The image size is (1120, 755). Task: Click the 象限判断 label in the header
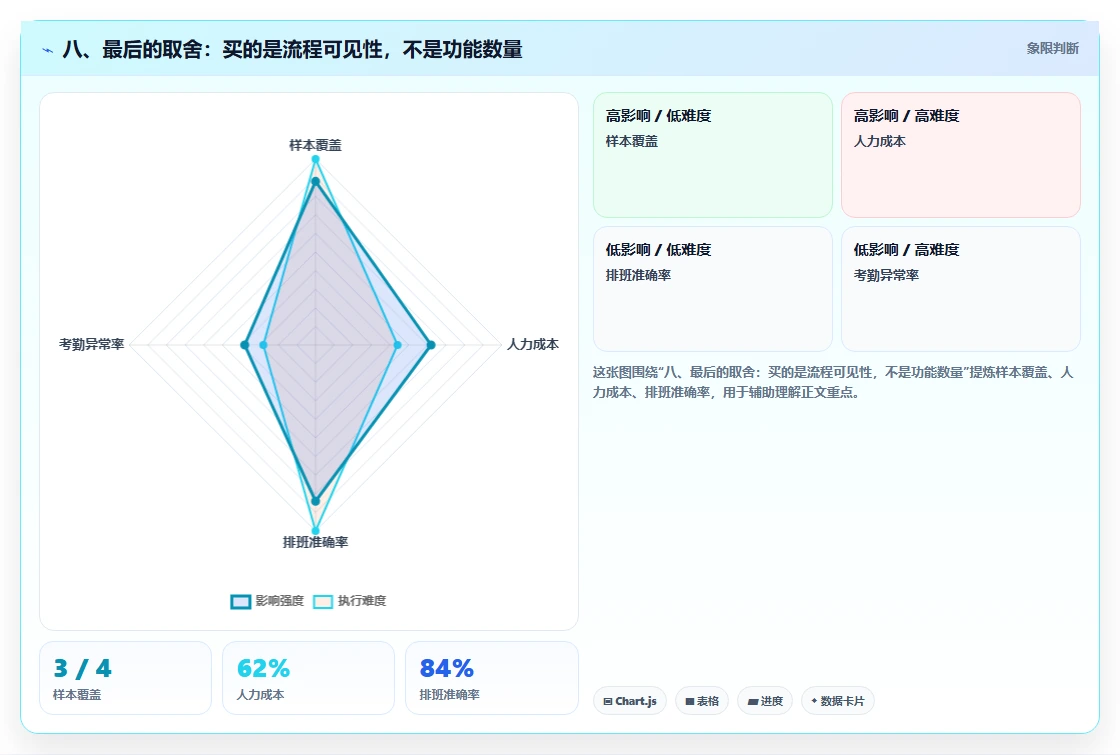click(x=1053, y=49)
